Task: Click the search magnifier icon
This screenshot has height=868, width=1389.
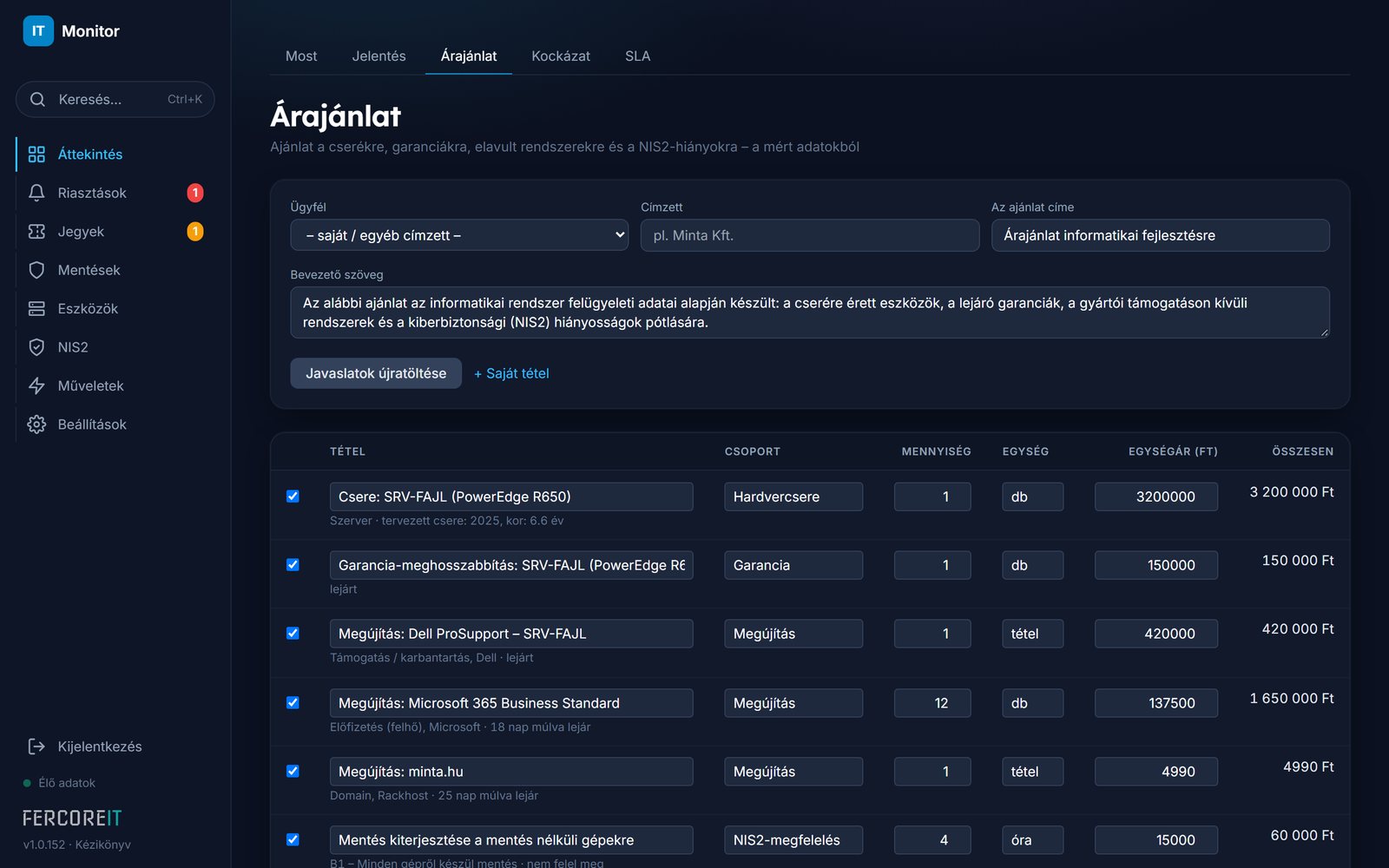Action: click(x=37, y=100)
